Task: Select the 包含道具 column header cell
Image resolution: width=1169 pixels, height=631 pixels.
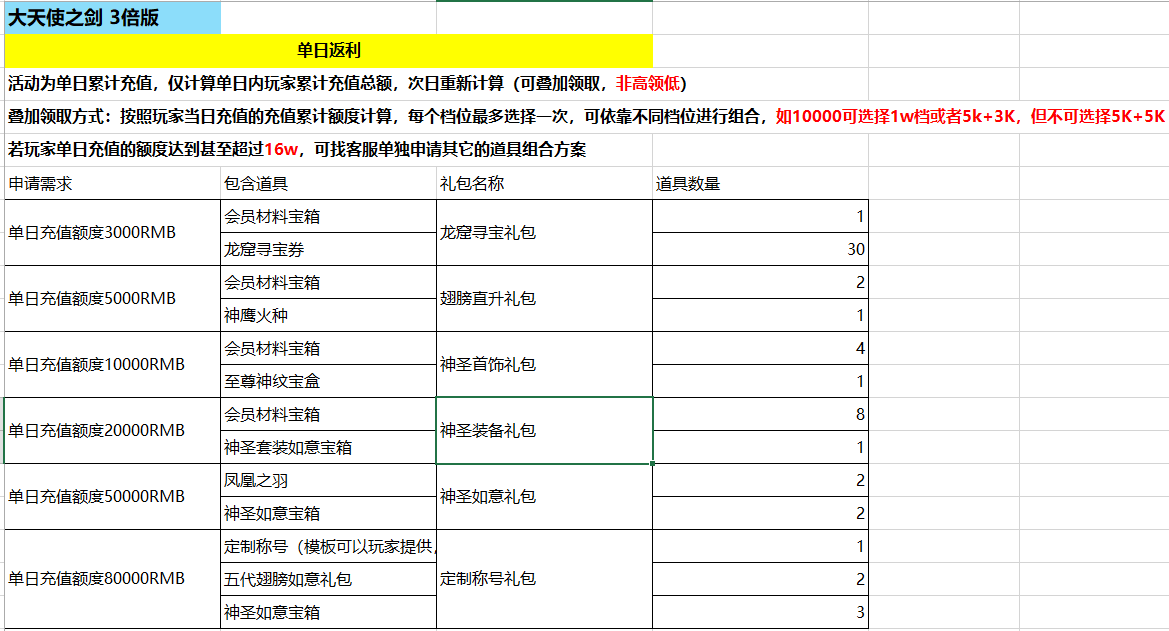Action: pyautogui.click(x=329, y=183)
